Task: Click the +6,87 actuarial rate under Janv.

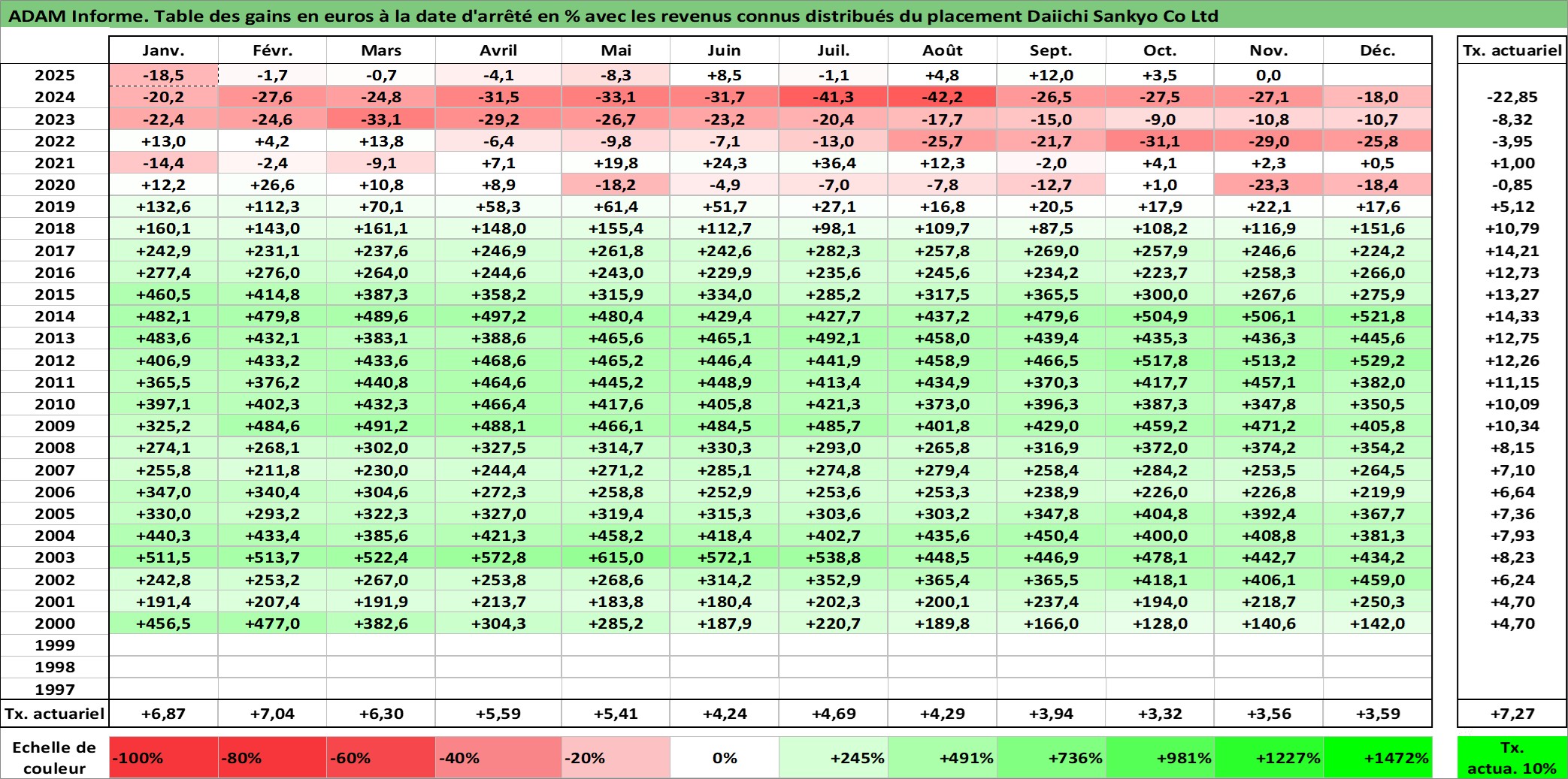Action: coord(164,714)
